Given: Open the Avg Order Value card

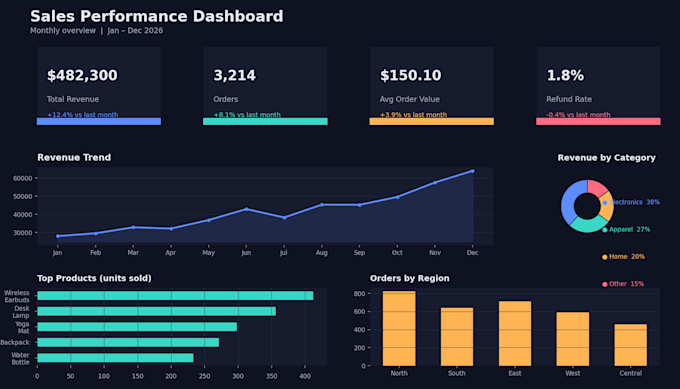Looking at the screenshot, I should 432,86.
